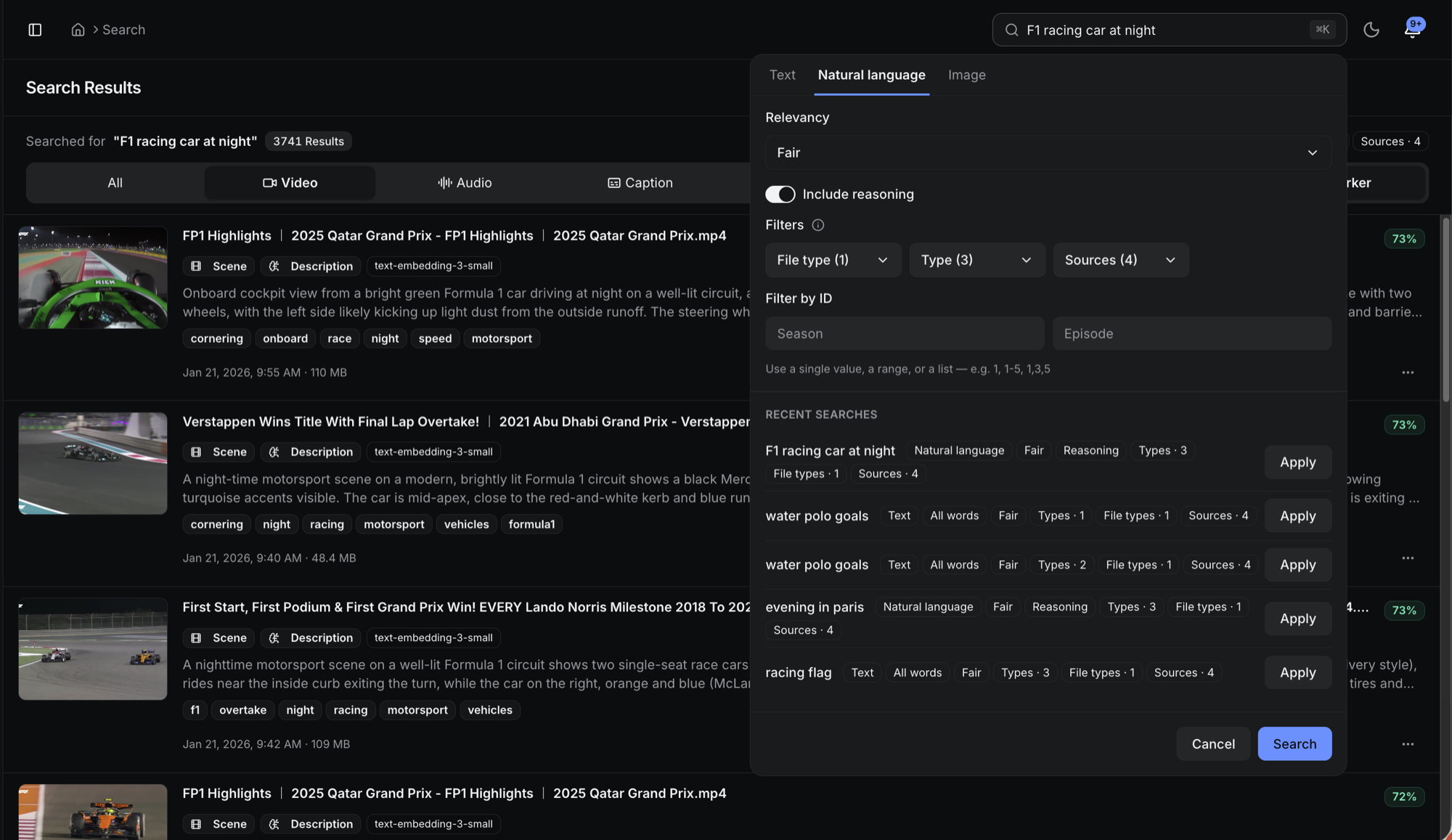Click Scene tag on Lando Norris result

point(219,637)
